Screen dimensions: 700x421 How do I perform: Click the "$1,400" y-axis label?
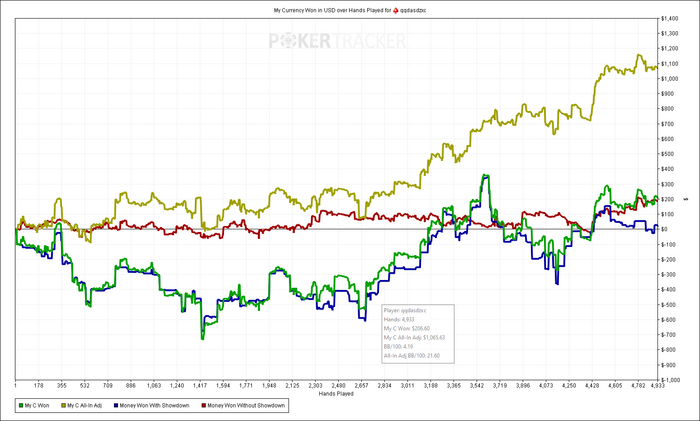pyautogui.click(x=670, y=19)
